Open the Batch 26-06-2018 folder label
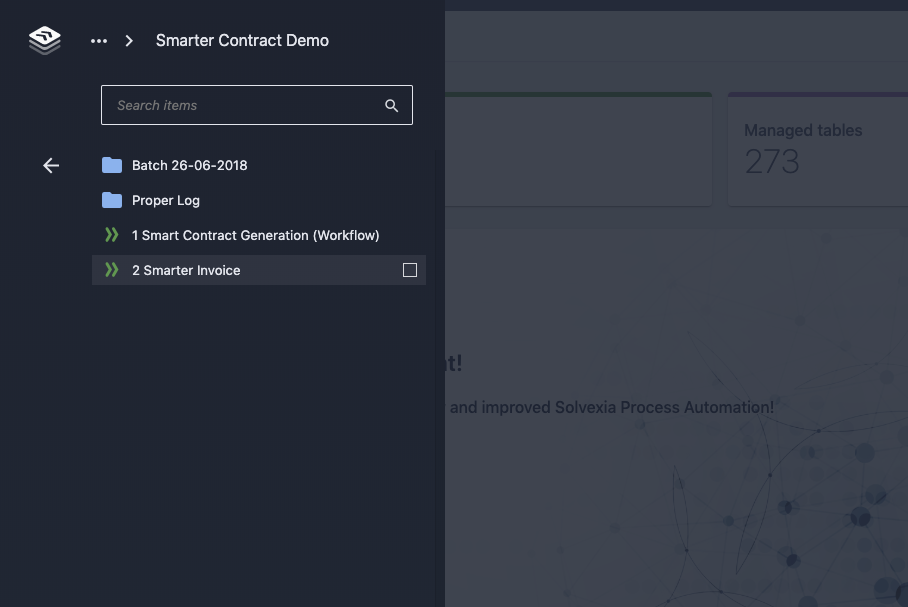908x607 pixels. 189,165
